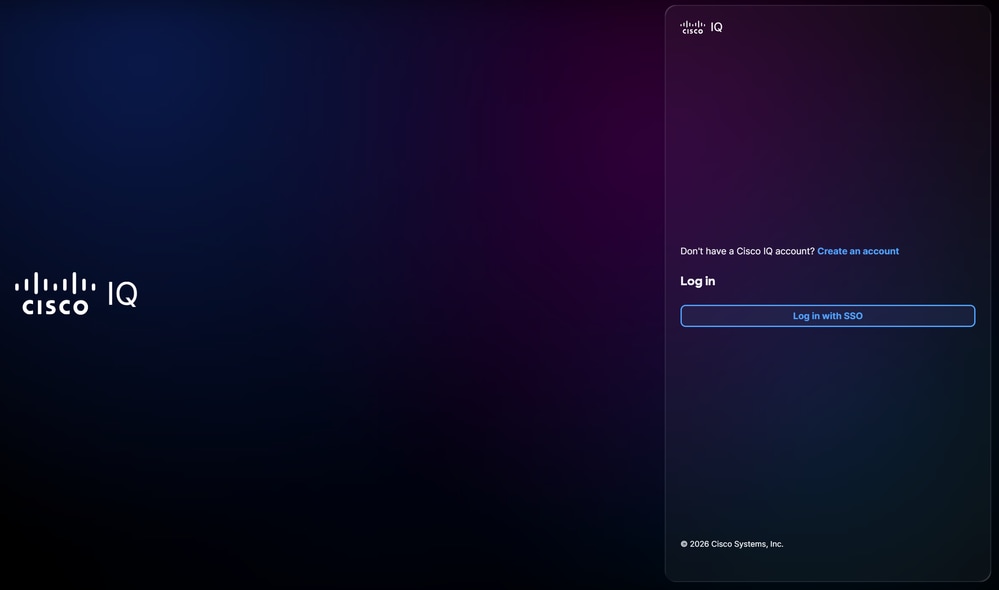Click the '© 2026 Cisco Systems, Inc.' text
The image size is (999, 590).
pyautogui.click(x=731, y=544)
